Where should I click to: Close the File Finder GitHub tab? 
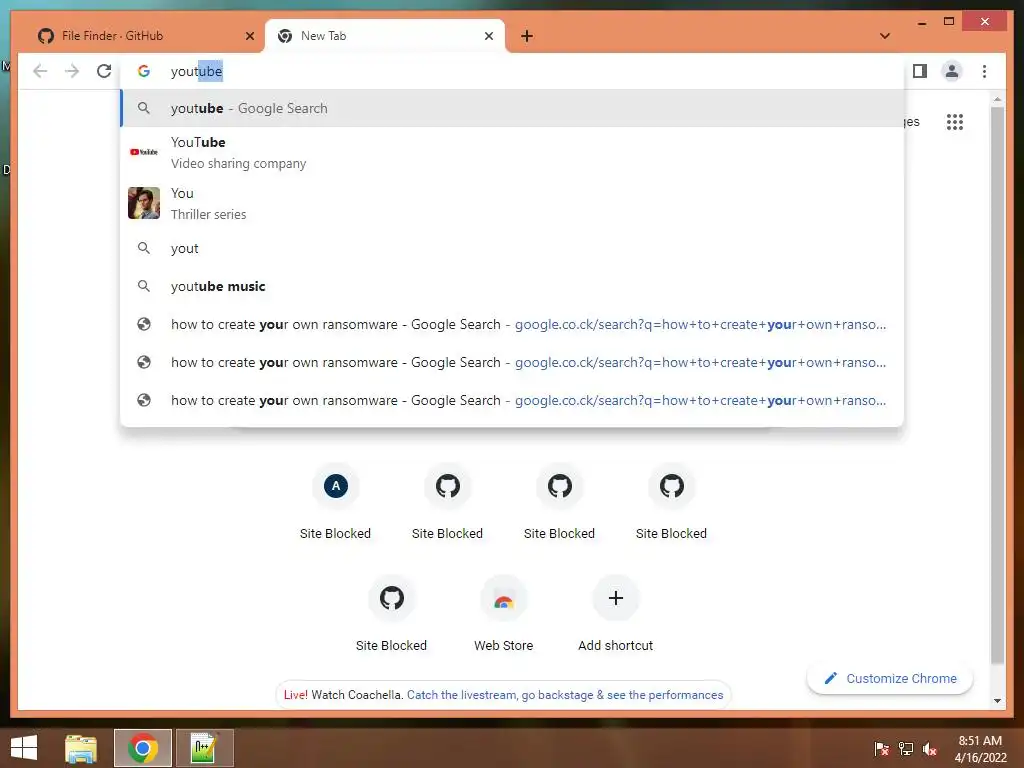[249, 36]
